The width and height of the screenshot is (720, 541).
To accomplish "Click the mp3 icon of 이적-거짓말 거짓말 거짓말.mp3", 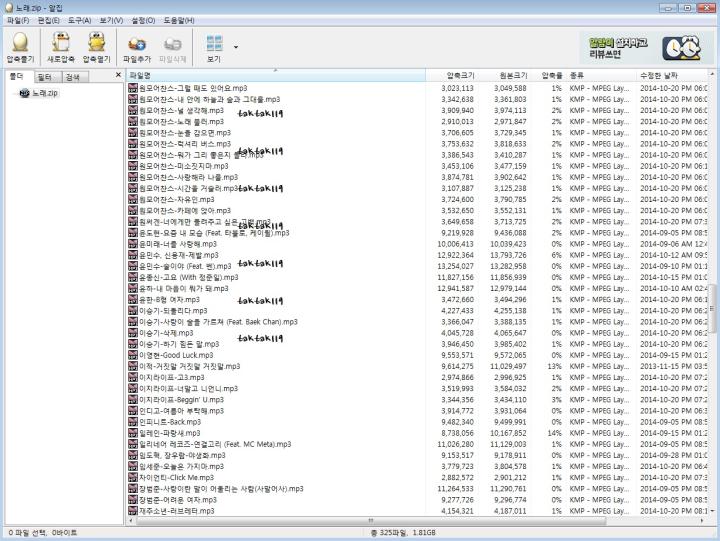I will 133,366.
